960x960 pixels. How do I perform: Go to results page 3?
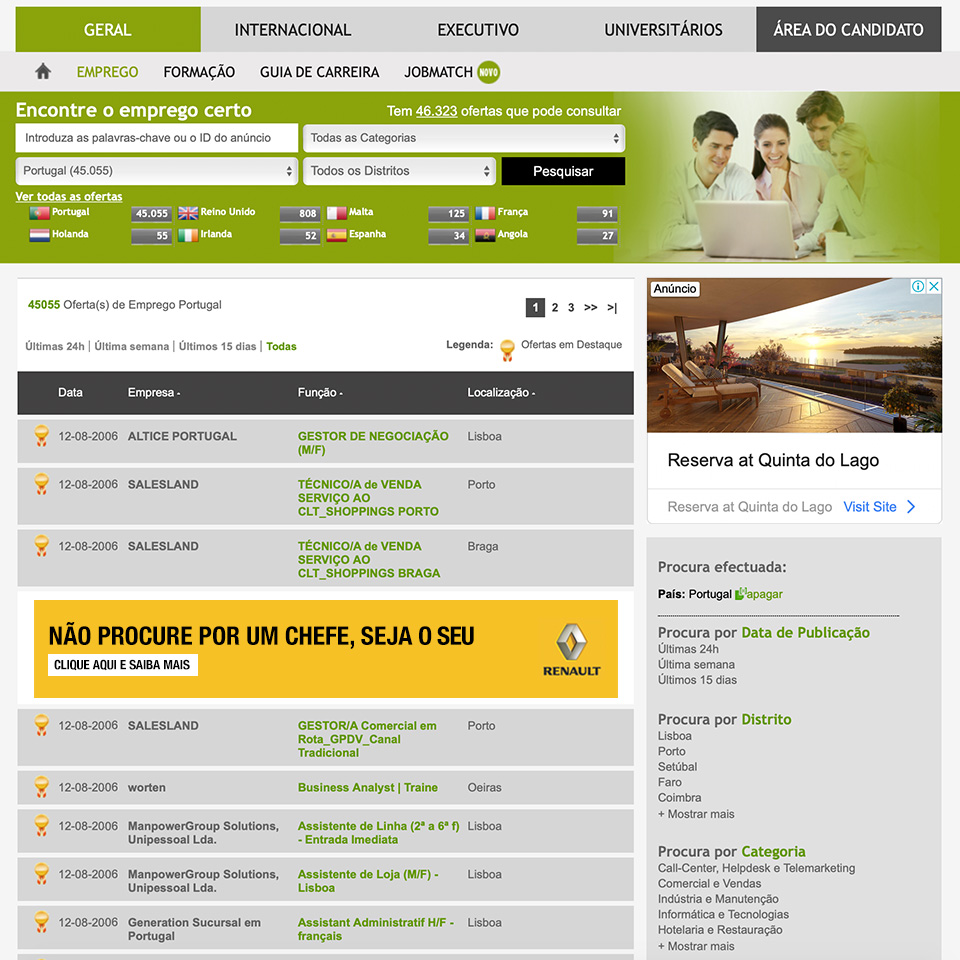571,307
